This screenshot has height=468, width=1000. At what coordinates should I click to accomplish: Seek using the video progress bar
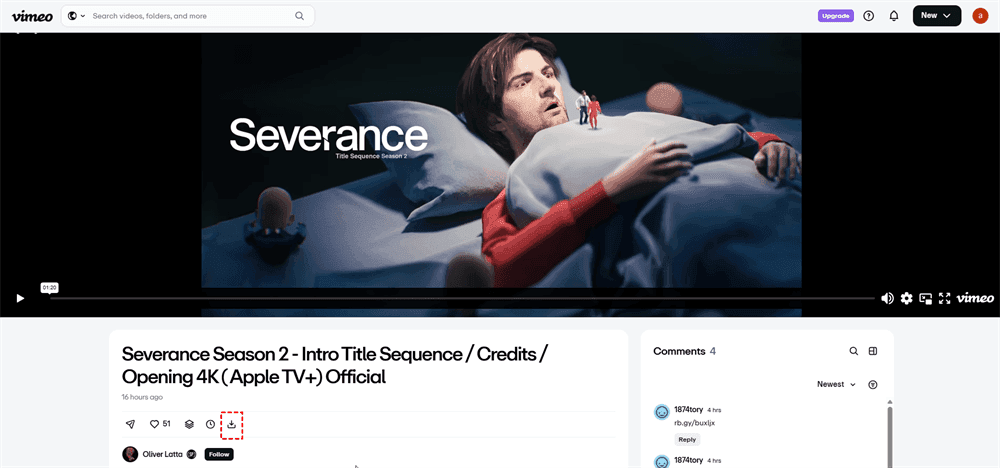(x=462, y=298)
